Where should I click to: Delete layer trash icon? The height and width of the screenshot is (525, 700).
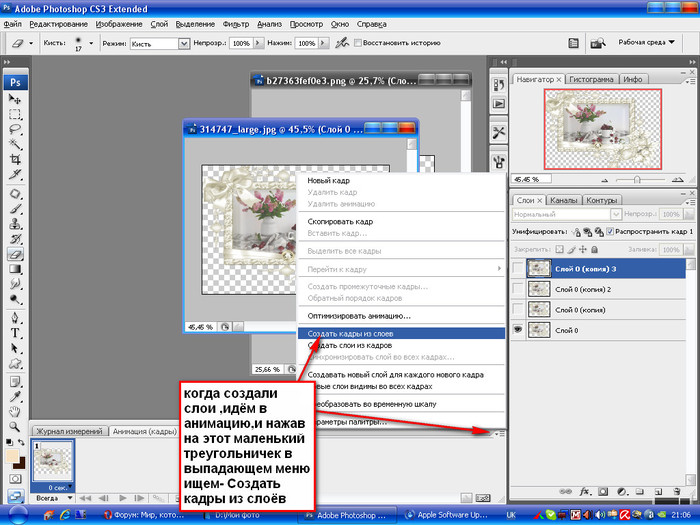(677, 492)
